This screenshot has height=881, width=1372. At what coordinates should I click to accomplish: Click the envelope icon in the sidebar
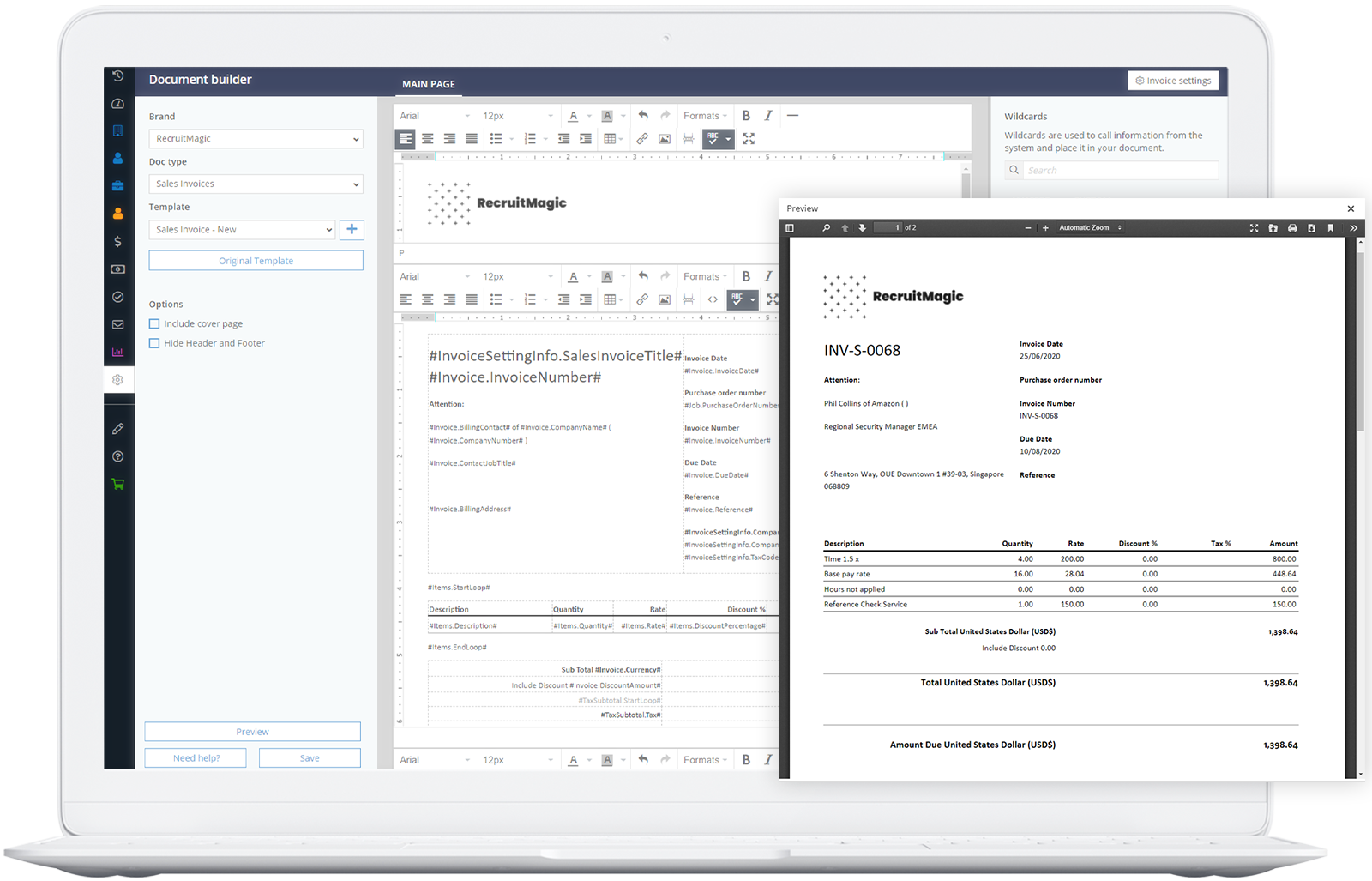pyautogui.click(x=118, y=324)
